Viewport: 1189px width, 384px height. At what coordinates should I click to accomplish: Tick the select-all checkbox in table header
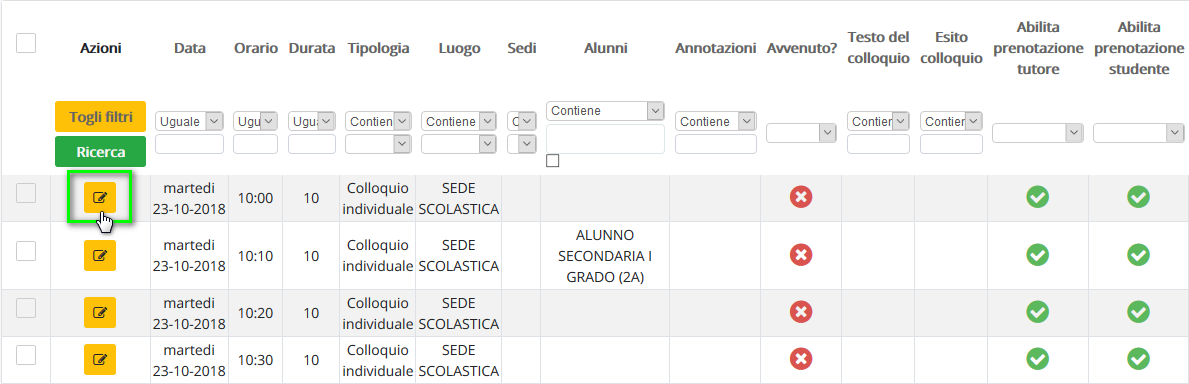tap(26, 43)
